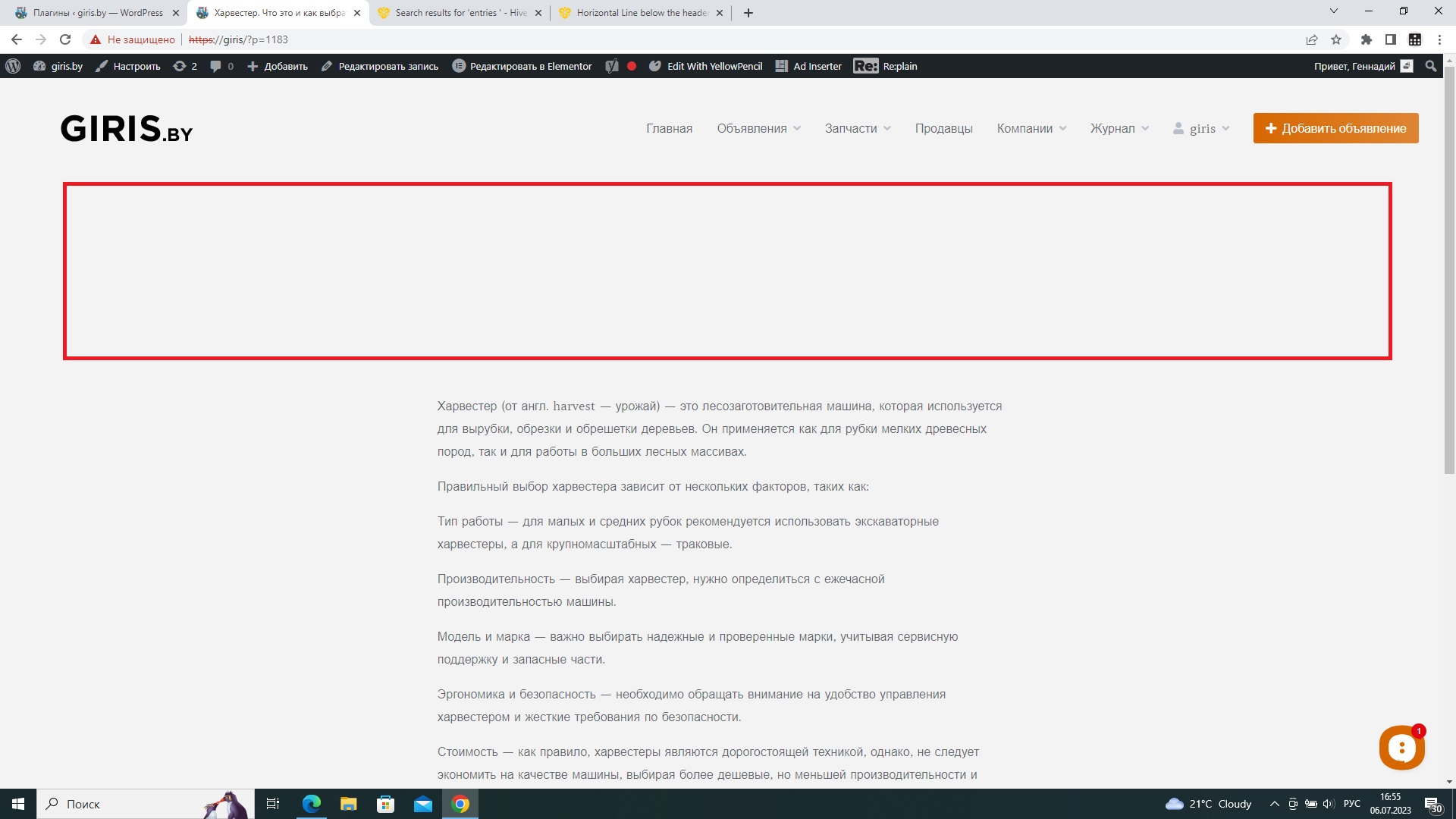The height and width of the screenshot is (819, 1456).
Task: Click the comments bubble icon in admin bar
Action: click(x=216, y=66)
